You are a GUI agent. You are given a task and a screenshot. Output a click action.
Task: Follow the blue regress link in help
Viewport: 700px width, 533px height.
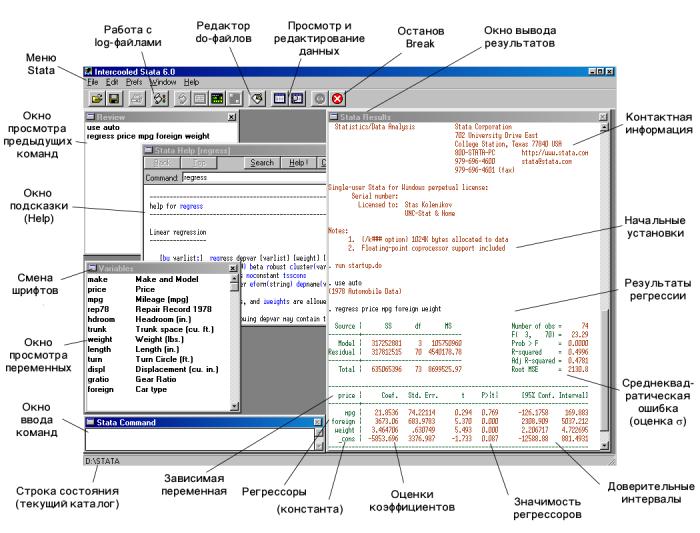click(x=191, y=206)
